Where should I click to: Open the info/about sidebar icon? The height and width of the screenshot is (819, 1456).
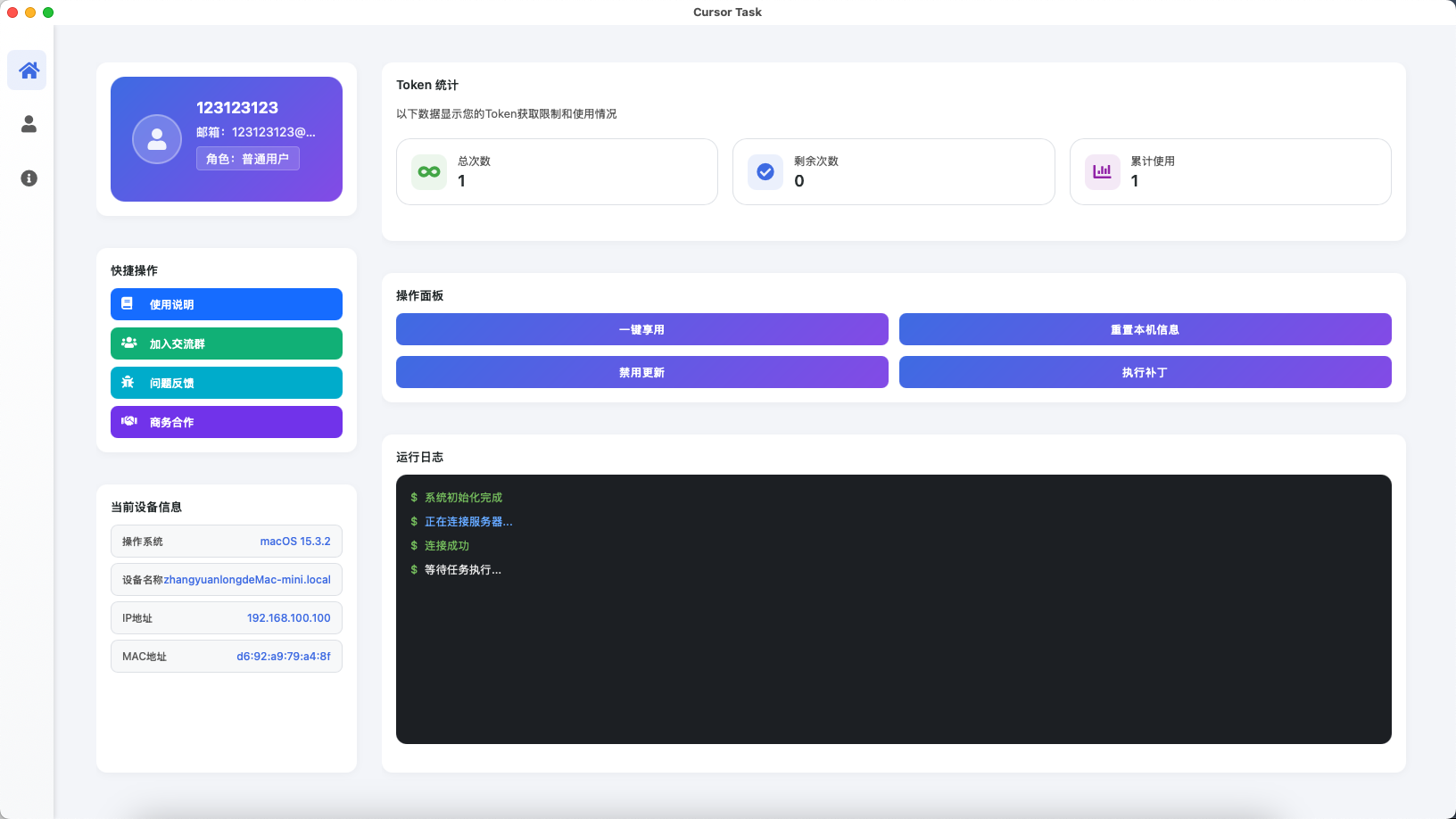click(29, 178)
